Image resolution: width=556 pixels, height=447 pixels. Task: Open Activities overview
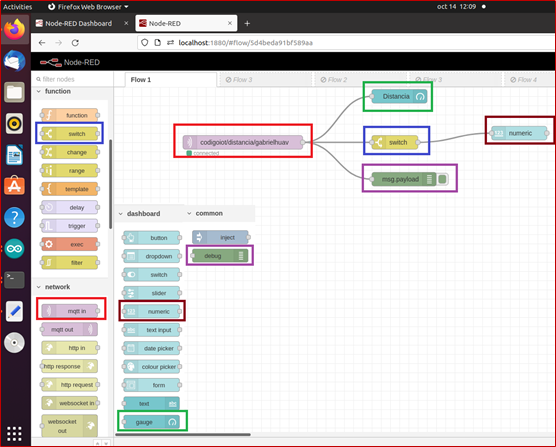point(18,7)
